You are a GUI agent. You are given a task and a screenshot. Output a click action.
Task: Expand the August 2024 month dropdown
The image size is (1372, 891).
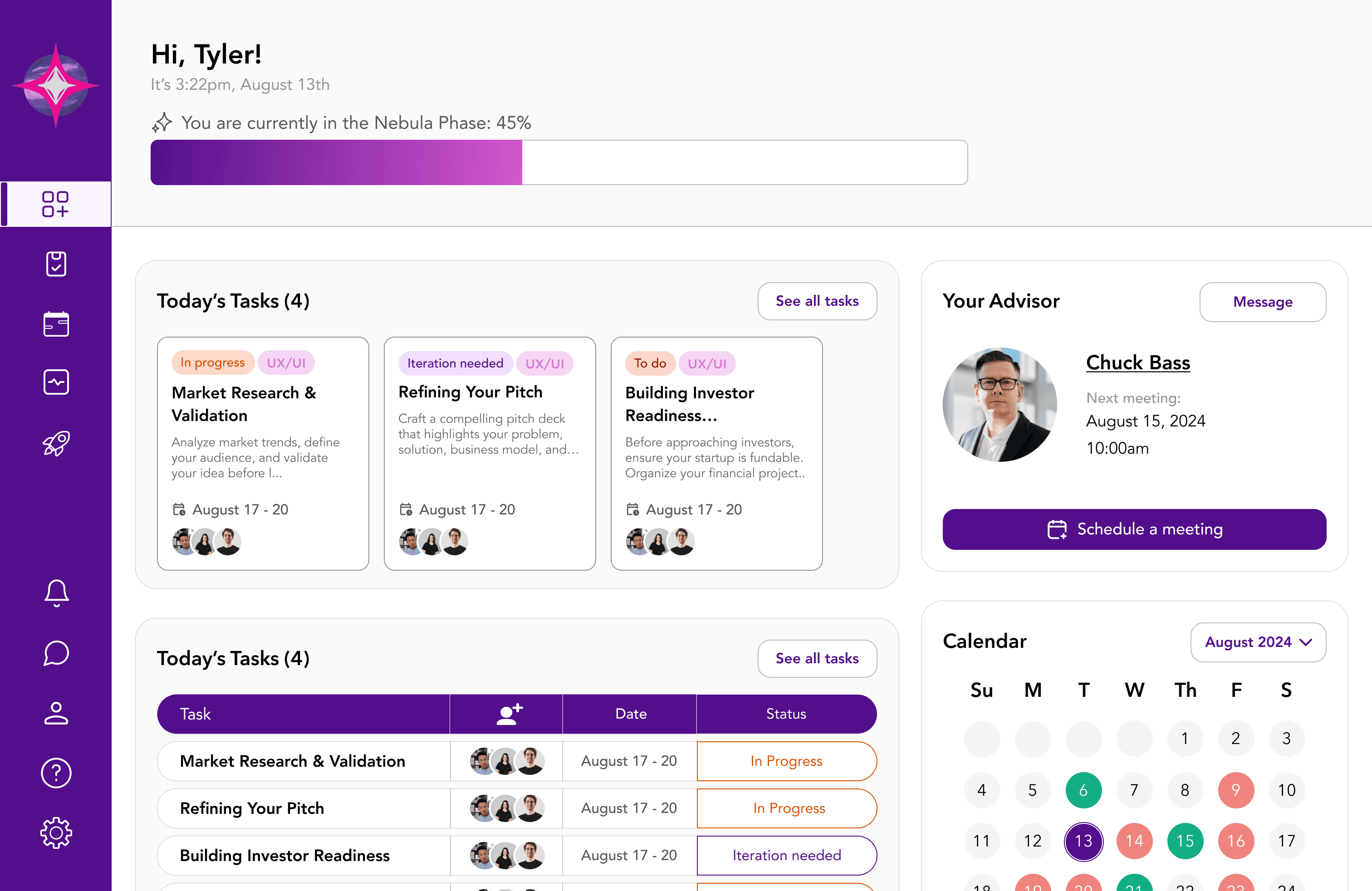click(x=1257, y=642)
